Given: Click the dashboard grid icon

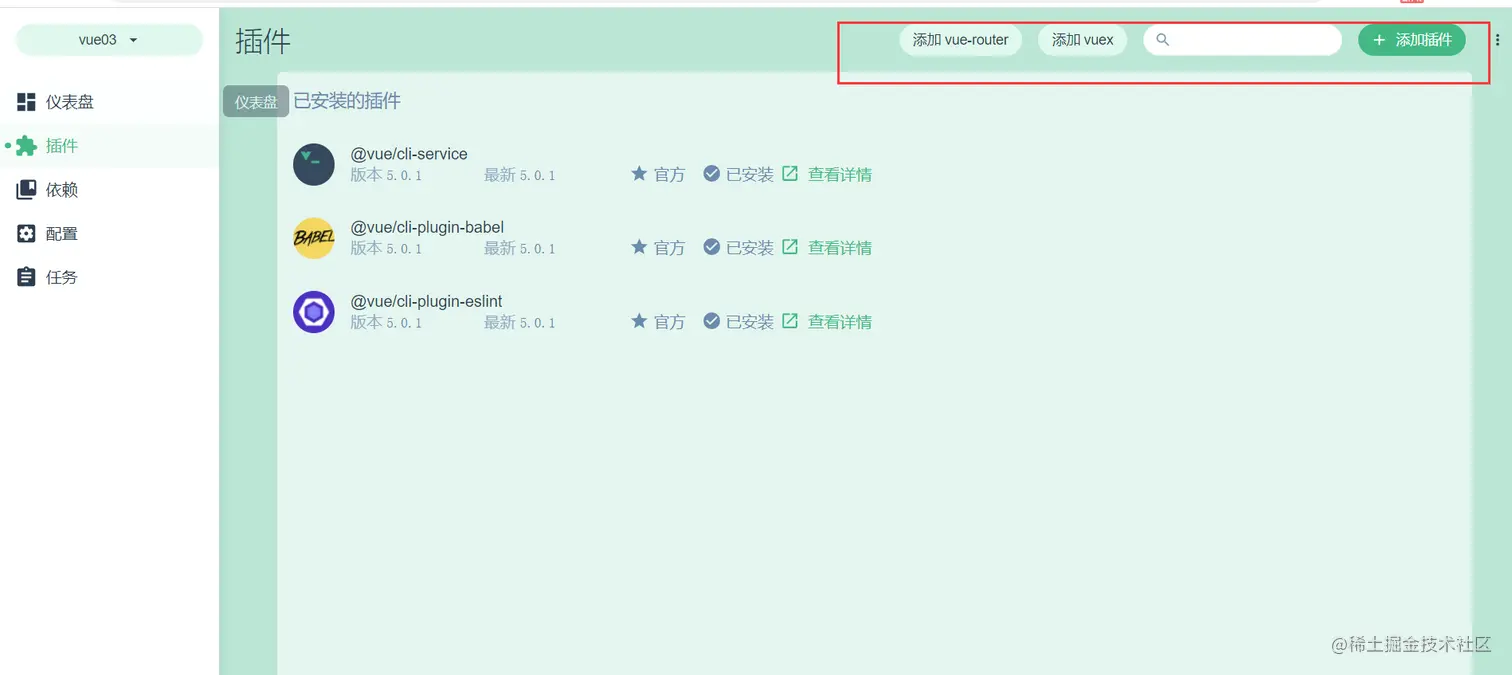Looking at the screenshot, I should [x=27, y=102].
